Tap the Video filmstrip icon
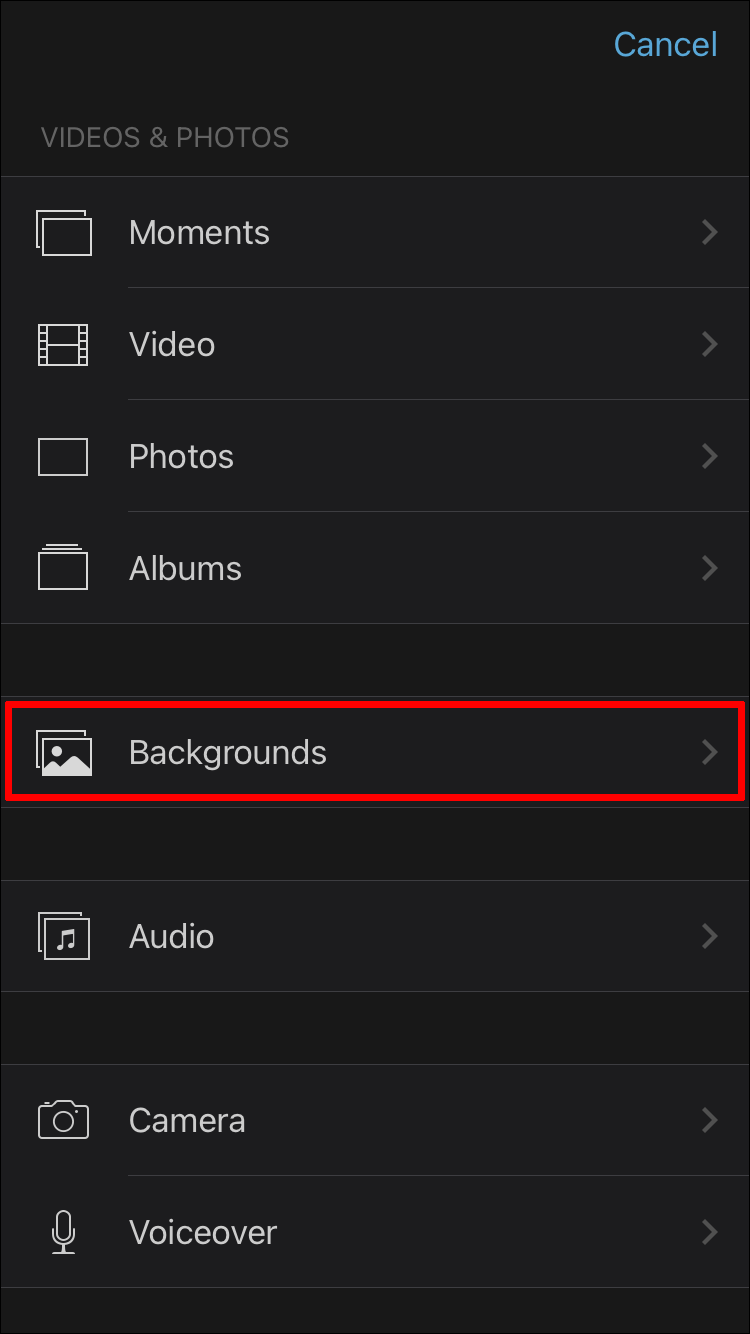The image size is (750, 1334). 63,345
